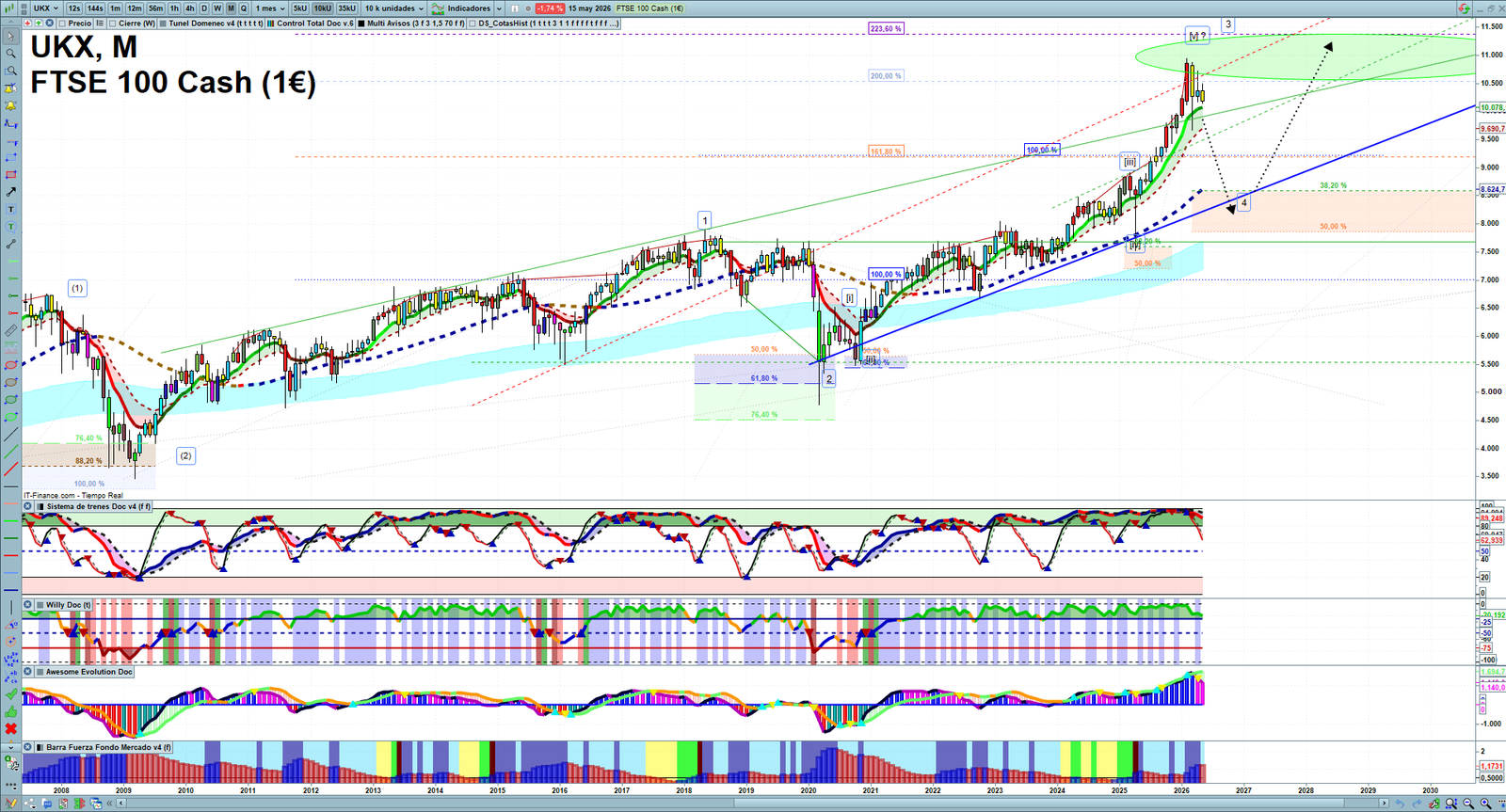Select the 5kU units button

click(299, 8)
